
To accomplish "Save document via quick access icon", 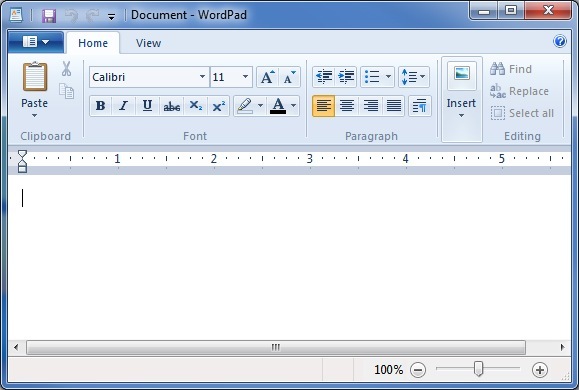I will (49, 16).
